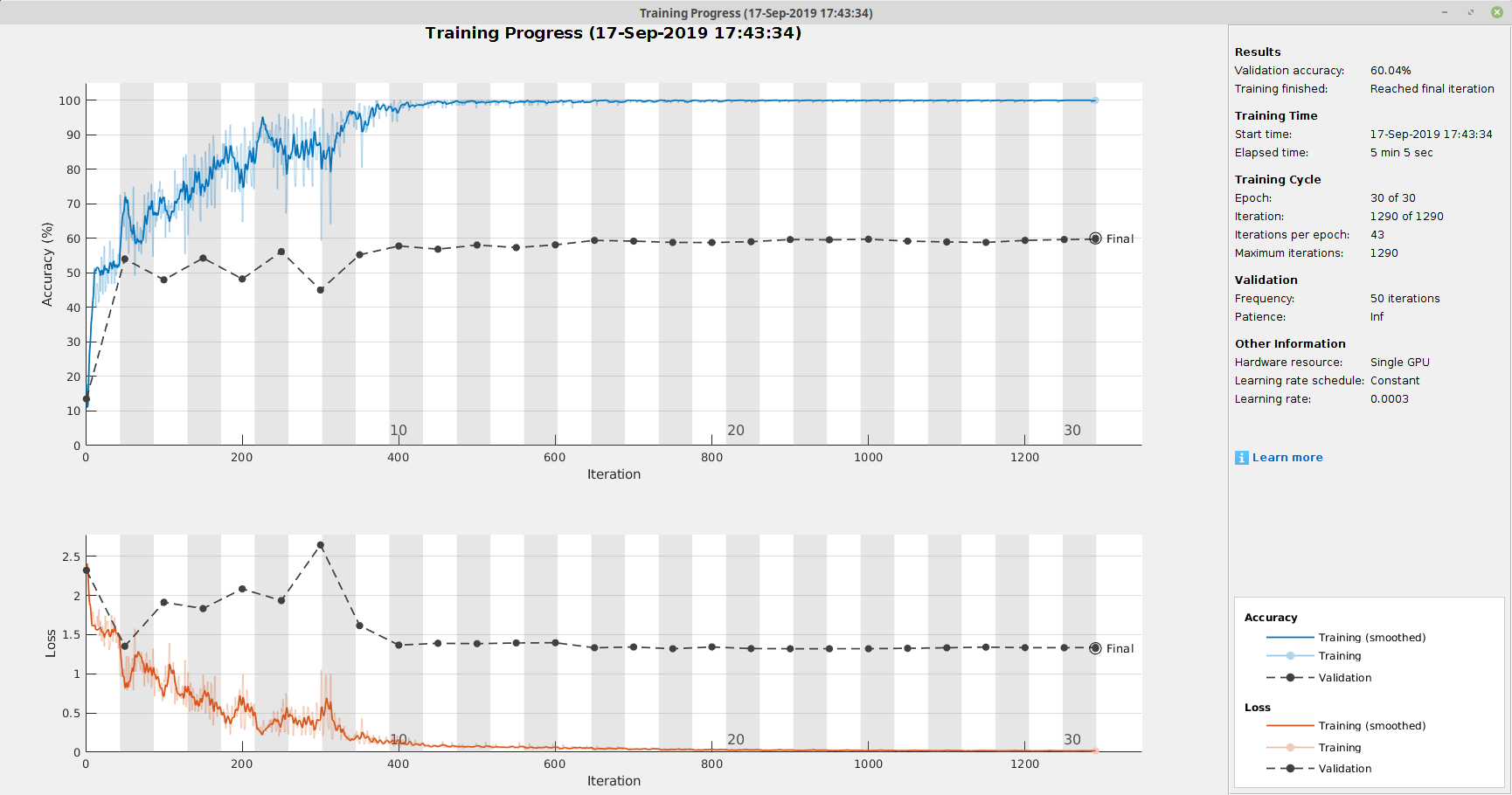Open the Learn more link
This screenshot has height=795, width=1512.
coord(1287,458)
